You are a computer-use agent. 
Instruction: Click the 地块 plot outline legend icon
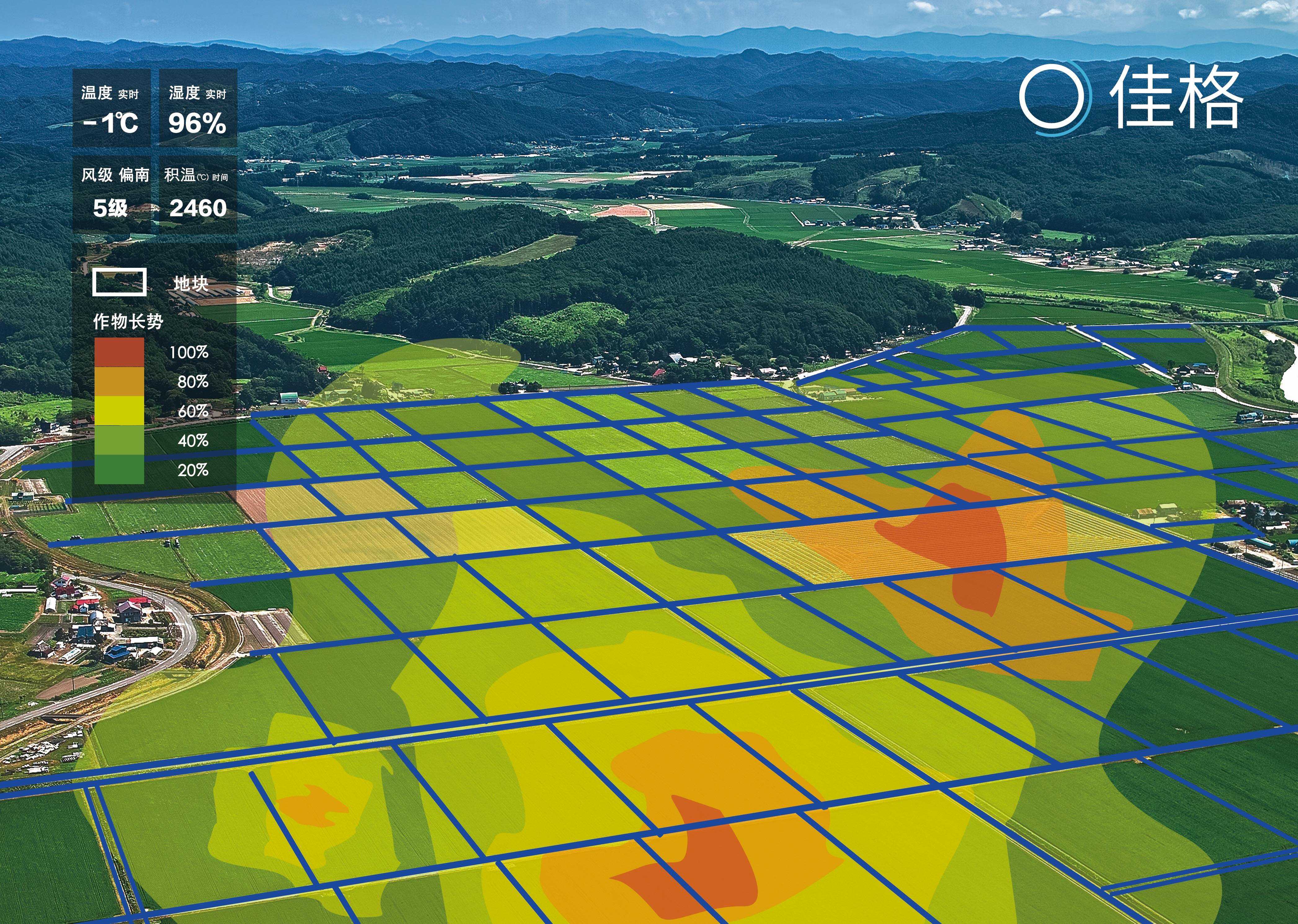[119, 283]
